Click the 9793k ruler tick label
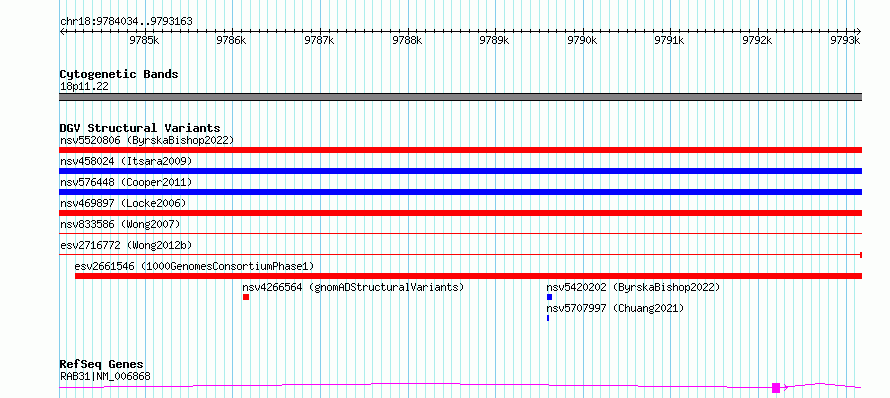890x398 pixels. pyautogui.click(x=846, y=40)
